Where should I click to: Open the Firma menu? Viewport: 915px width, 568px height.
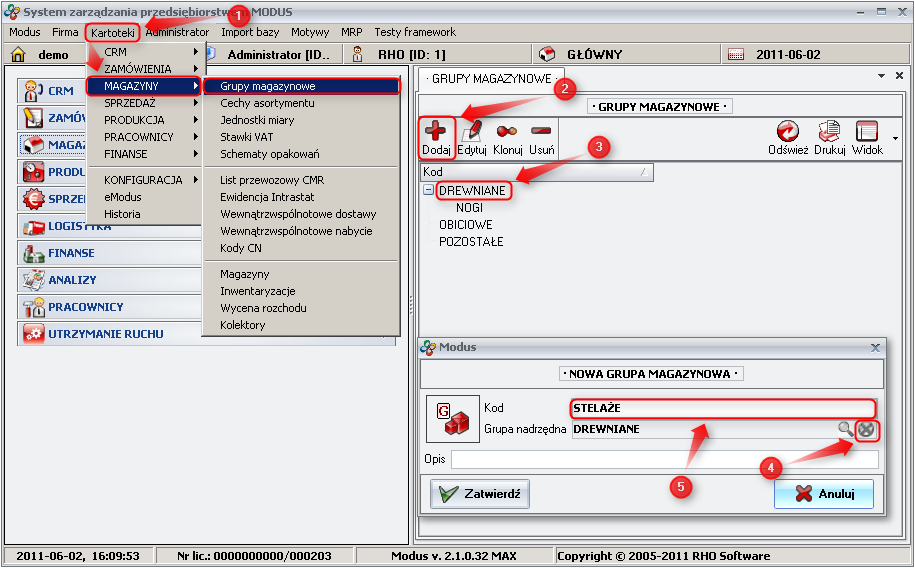point(65,32)
